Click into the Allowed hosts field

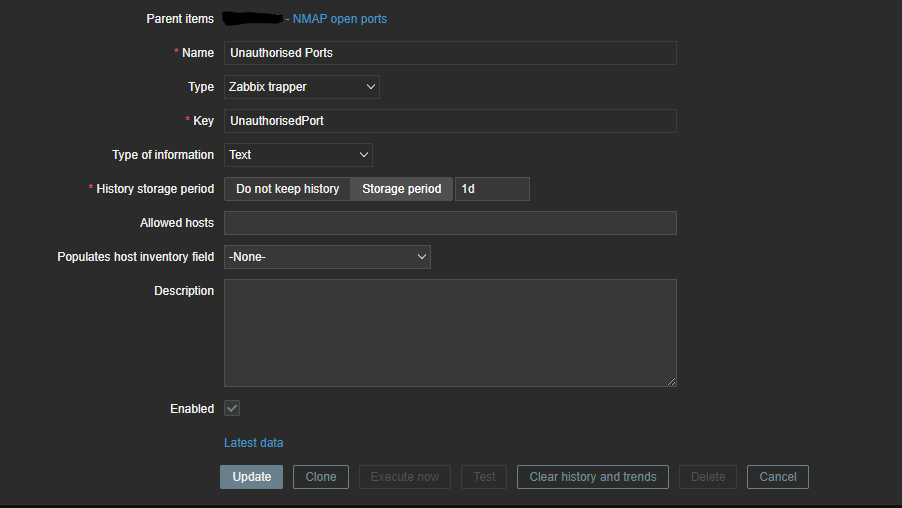coord(450,223)
